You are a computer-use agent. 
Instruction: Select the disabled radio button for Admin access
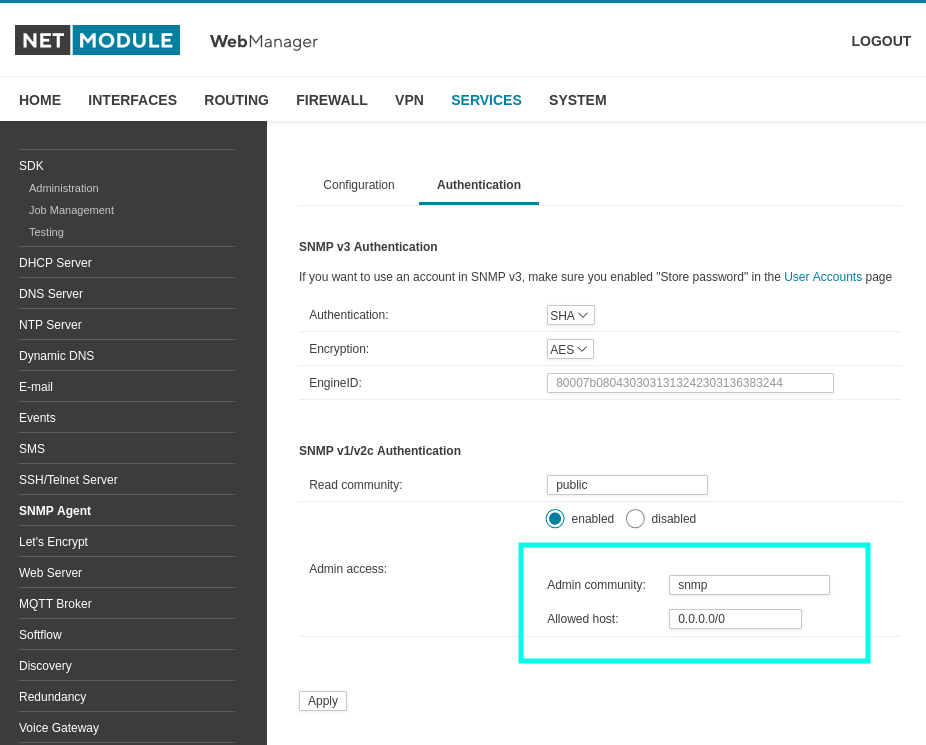(x=635, y=519)
